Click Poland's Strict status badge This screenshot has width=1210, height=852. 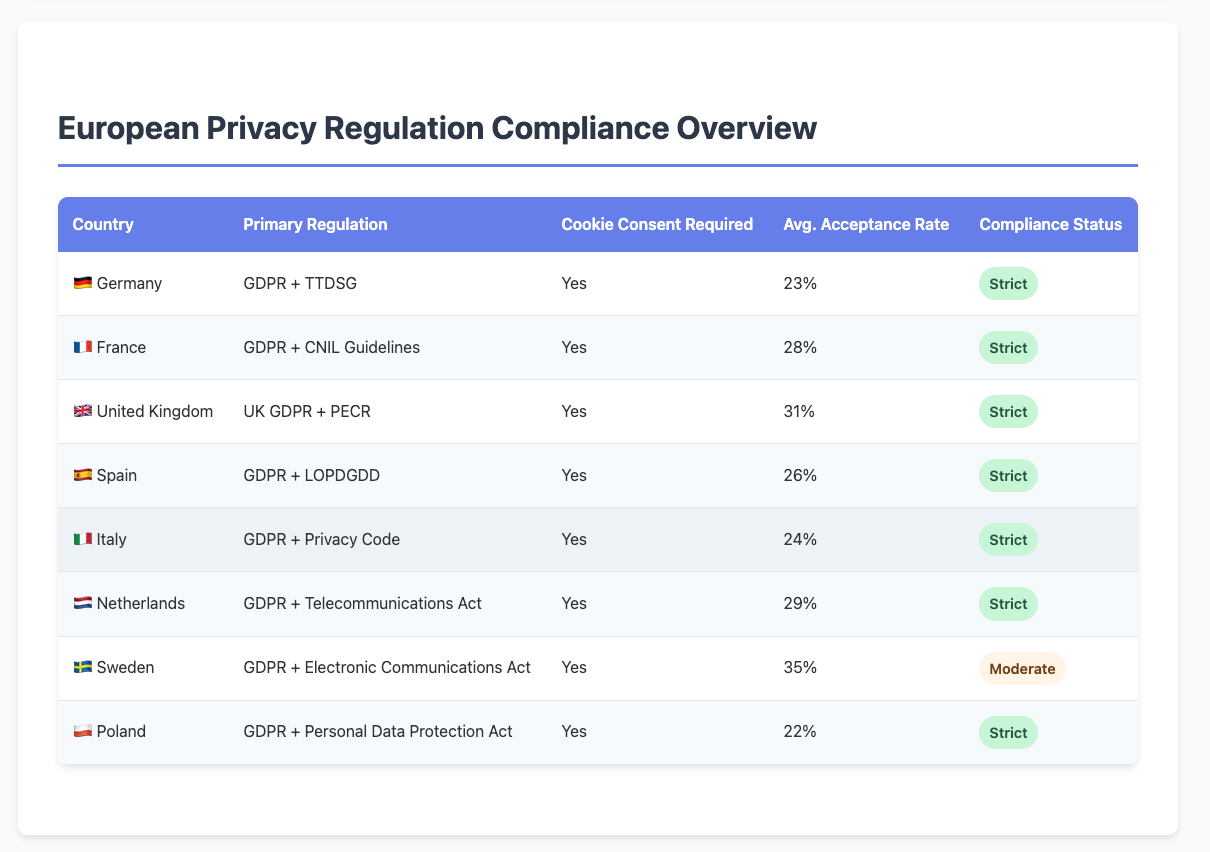point(1008,732)
